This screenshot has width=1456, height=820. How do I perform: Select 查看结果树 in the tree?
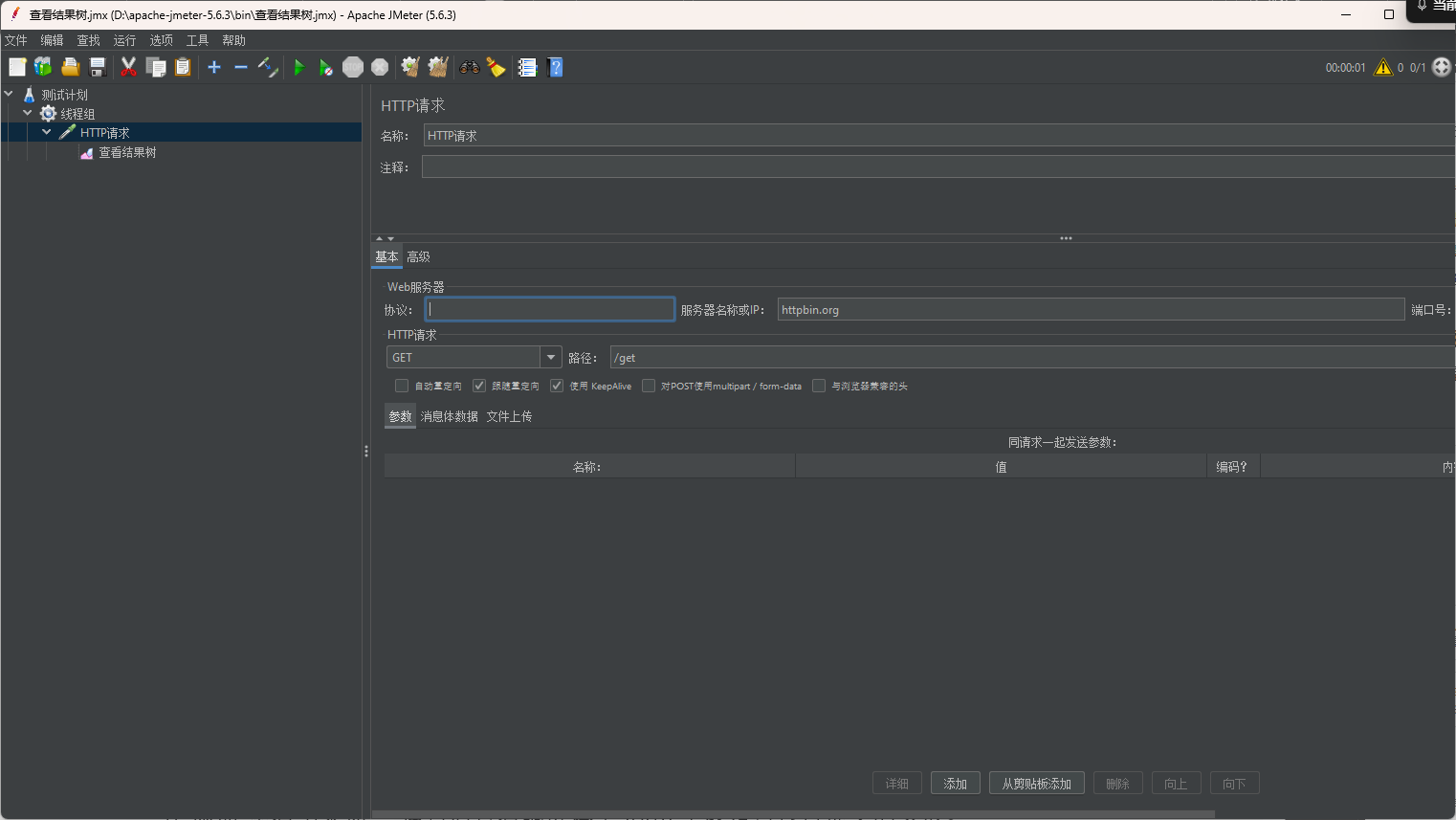point(127,152)
